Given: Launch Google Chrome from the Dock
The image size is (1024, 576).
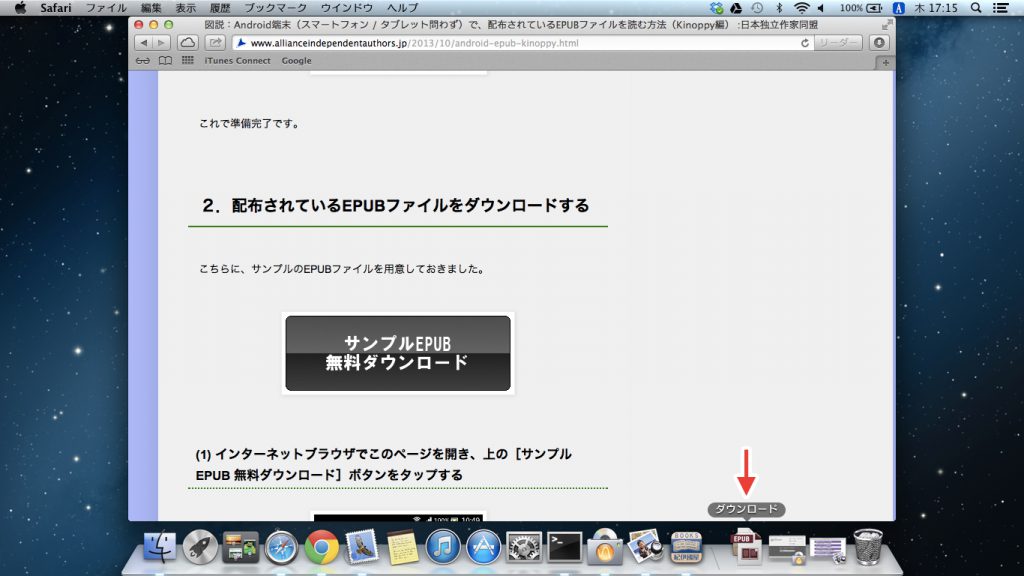Looking at the screenshot, I should (321, 547).
